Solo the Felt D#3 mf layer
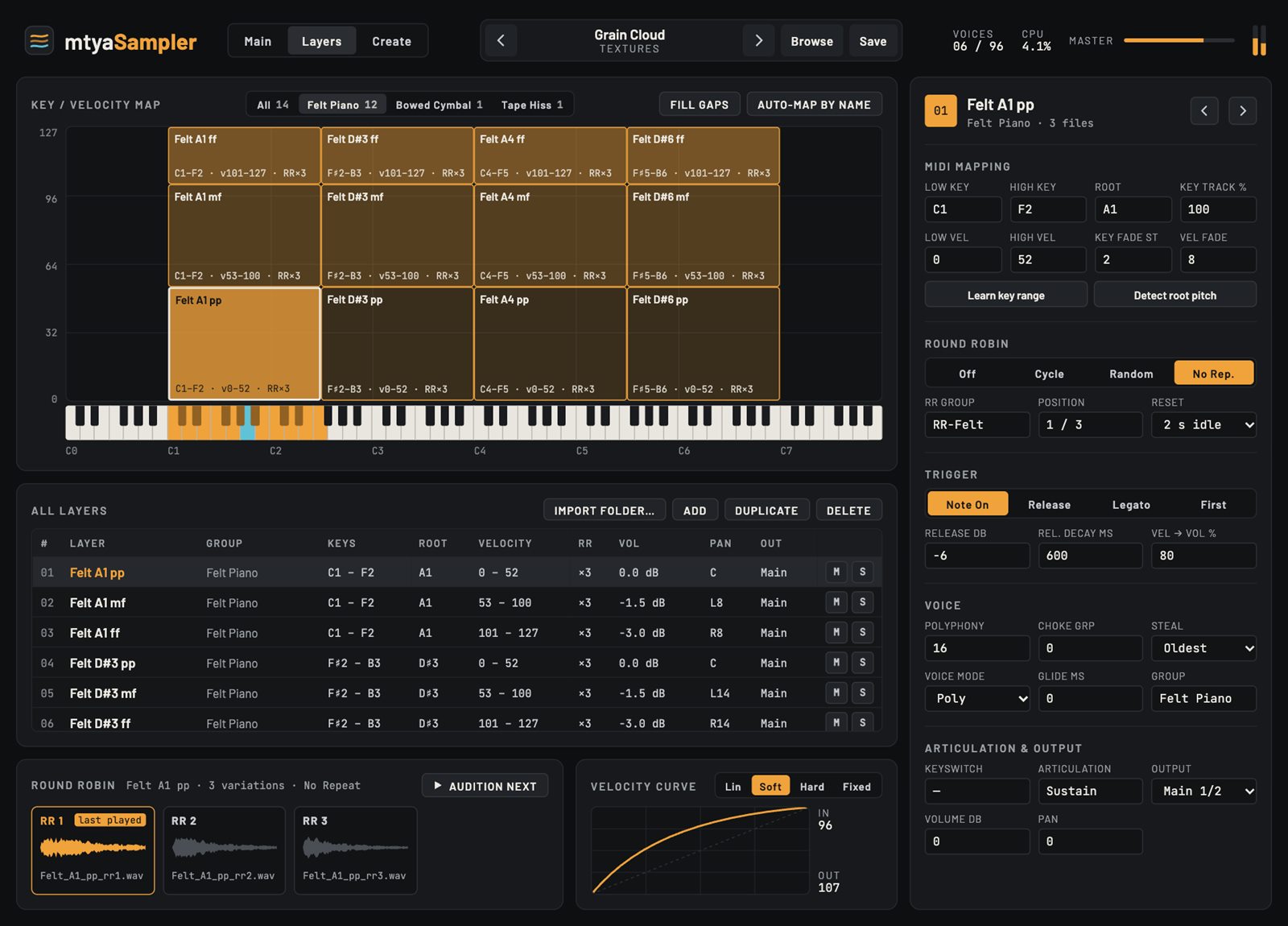Image resolution: width=1288 pixels, height=926 pixels. 862,692
